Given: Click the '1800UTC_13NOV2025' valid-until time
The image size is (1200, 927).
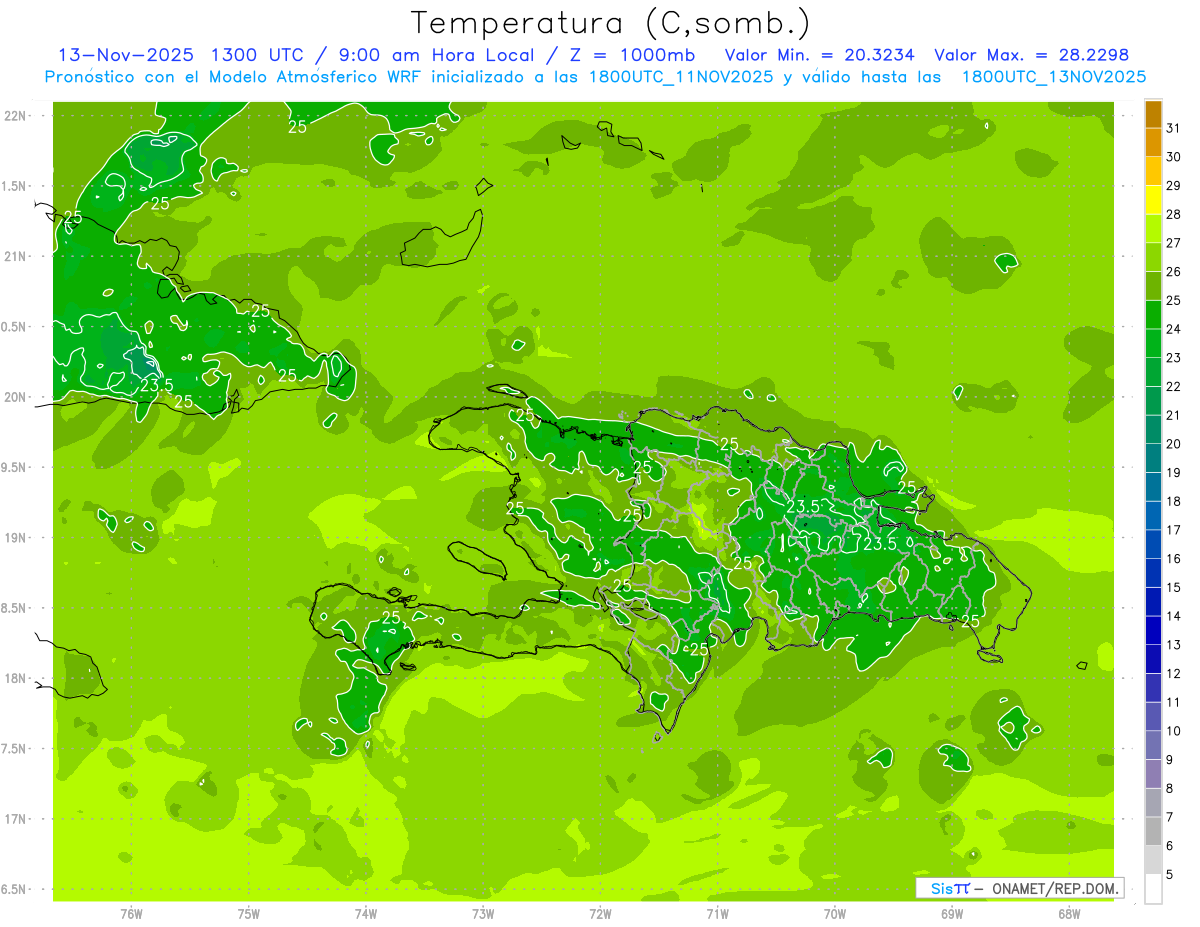Looking at the screenshot, I should click(1054, 76).
